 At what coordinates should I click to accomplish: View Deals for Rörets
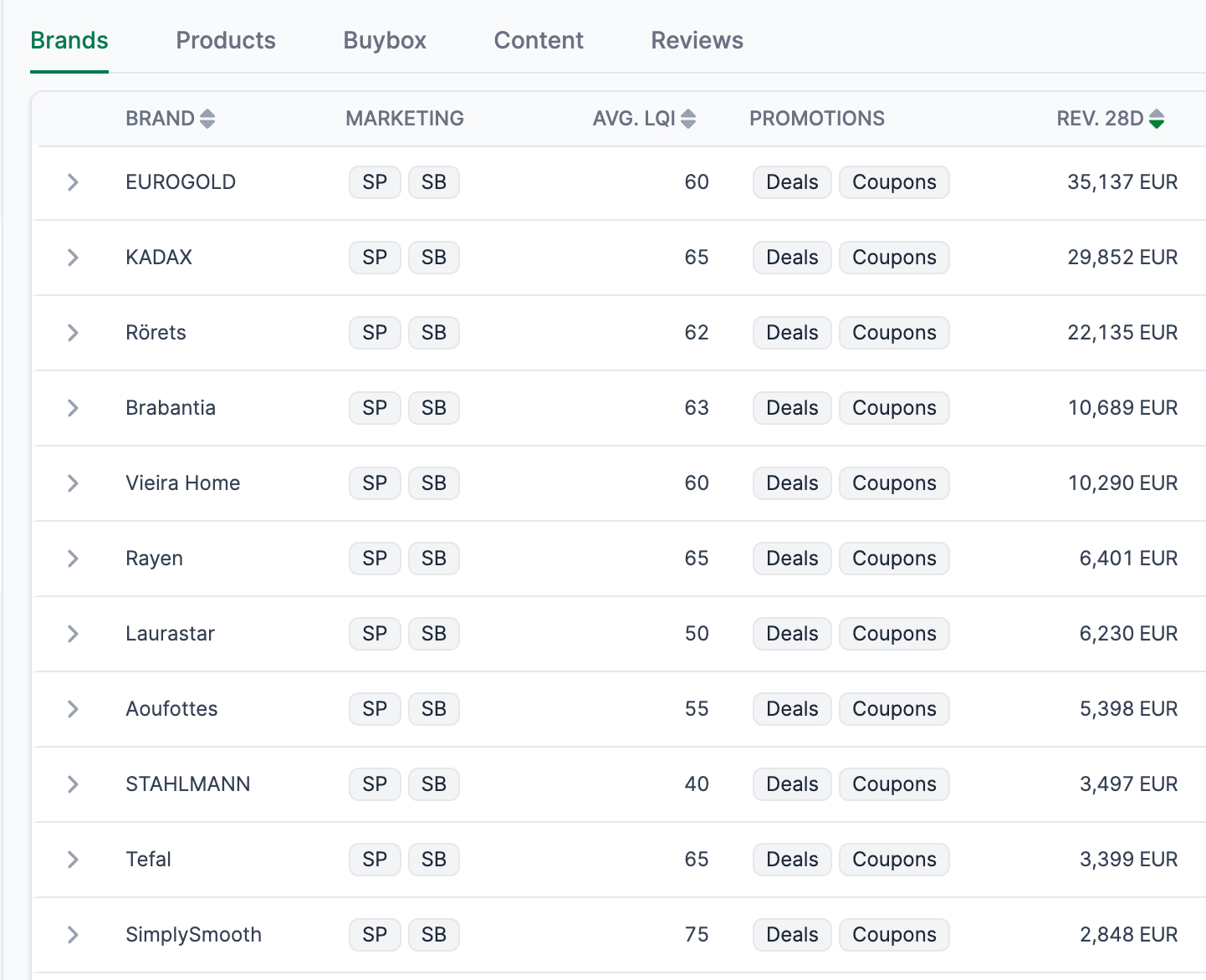click(791, 332)
